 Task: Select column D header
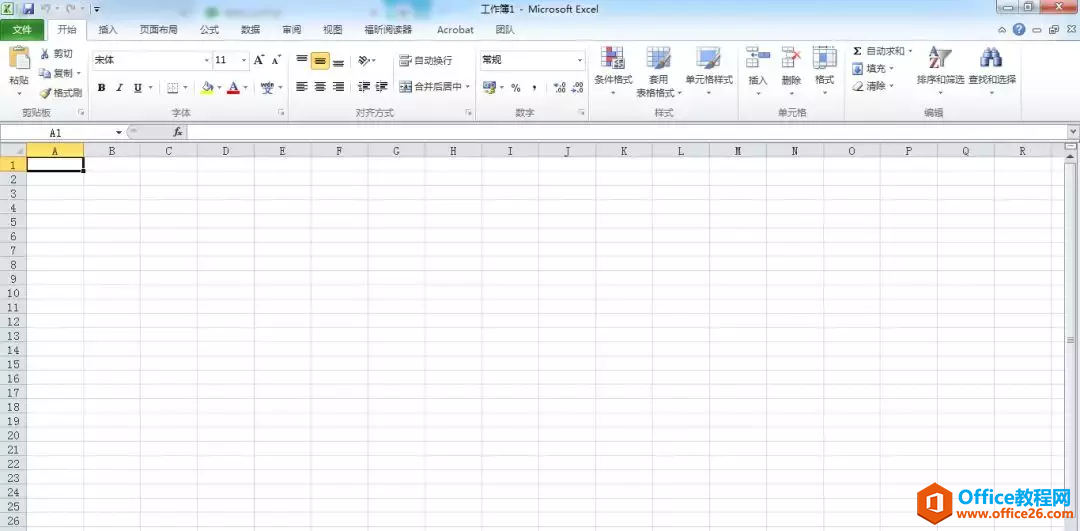pos(226,150)
